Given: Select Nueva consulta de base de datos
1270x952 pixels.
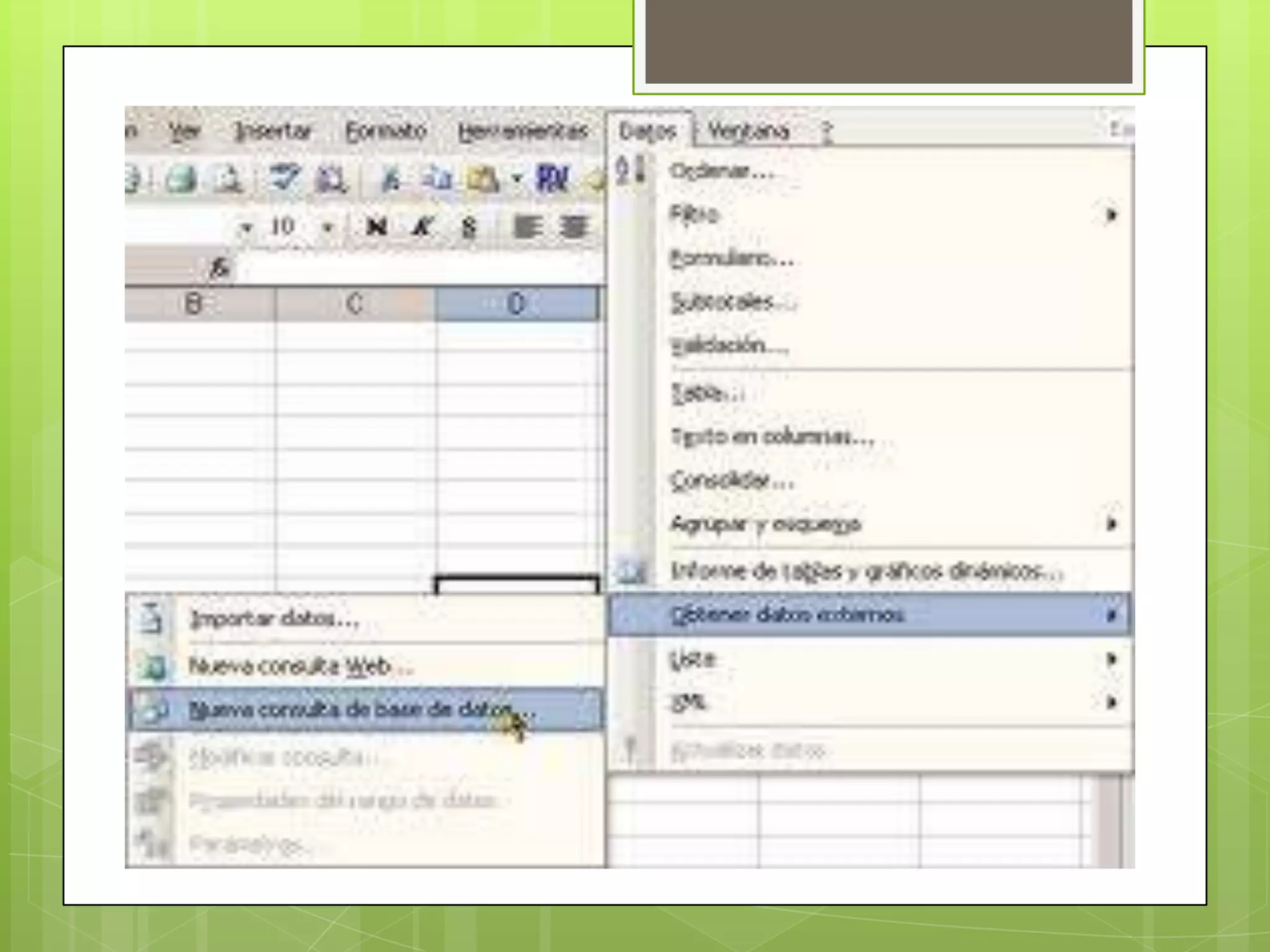Looking at the screenshot, I should pyautogui.click(x=362, y=710).
